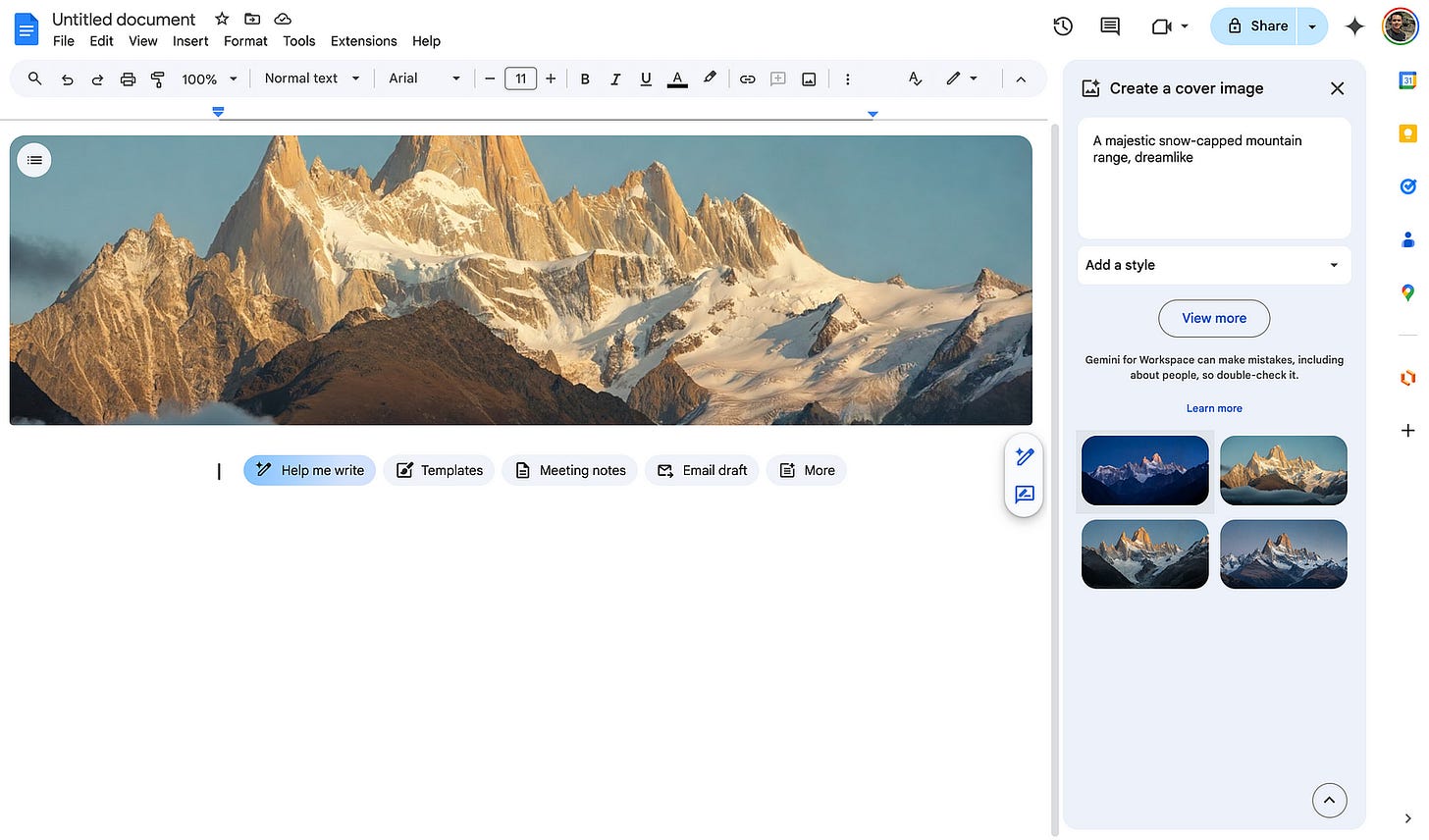Toggle underline formatting
Screen dimensions: 1429x840
[x=646, y=79]
